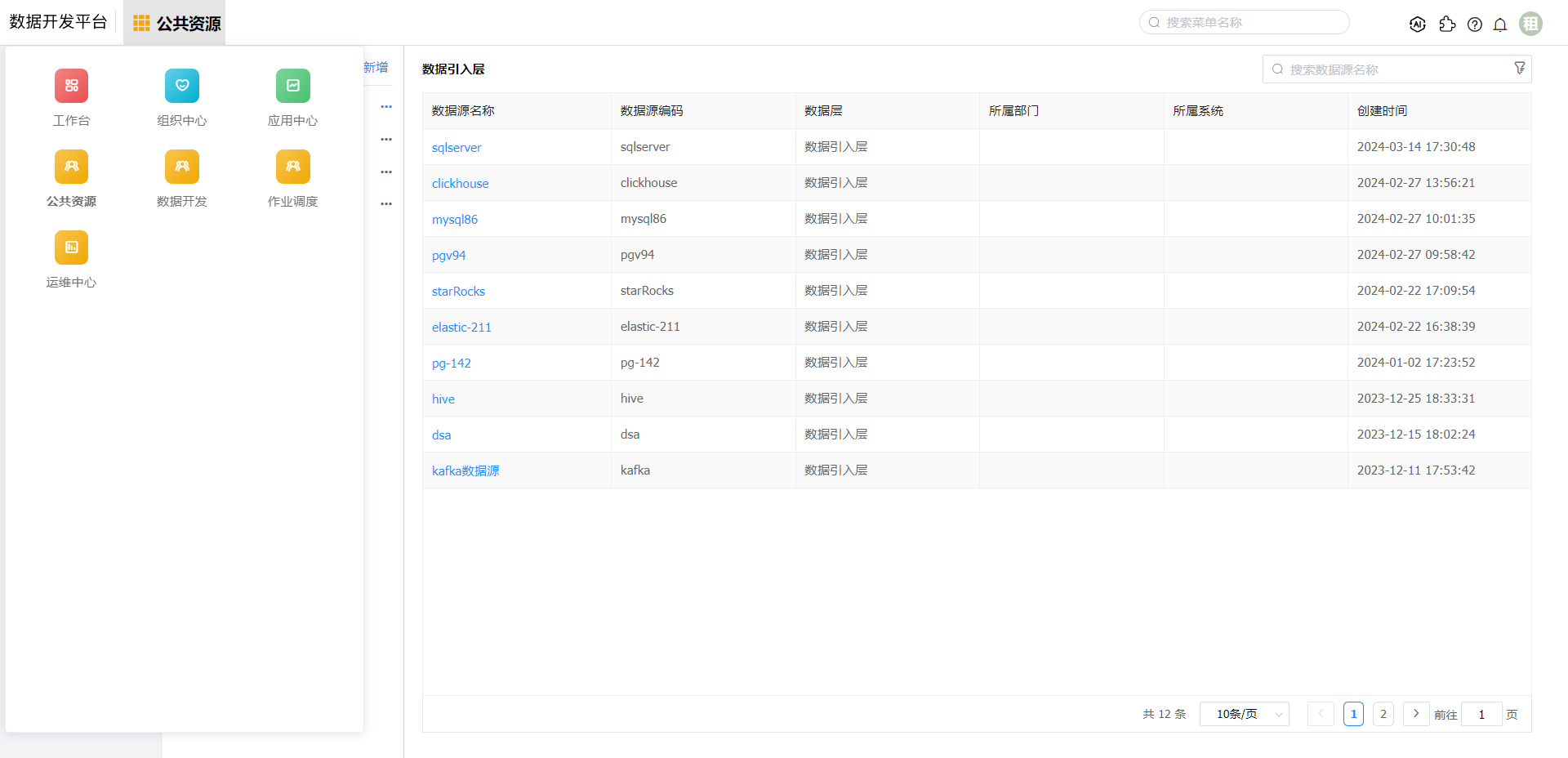1568x758 pixels.
Task: Open the help question mark icon
Action: click(x=1474, y=25)
